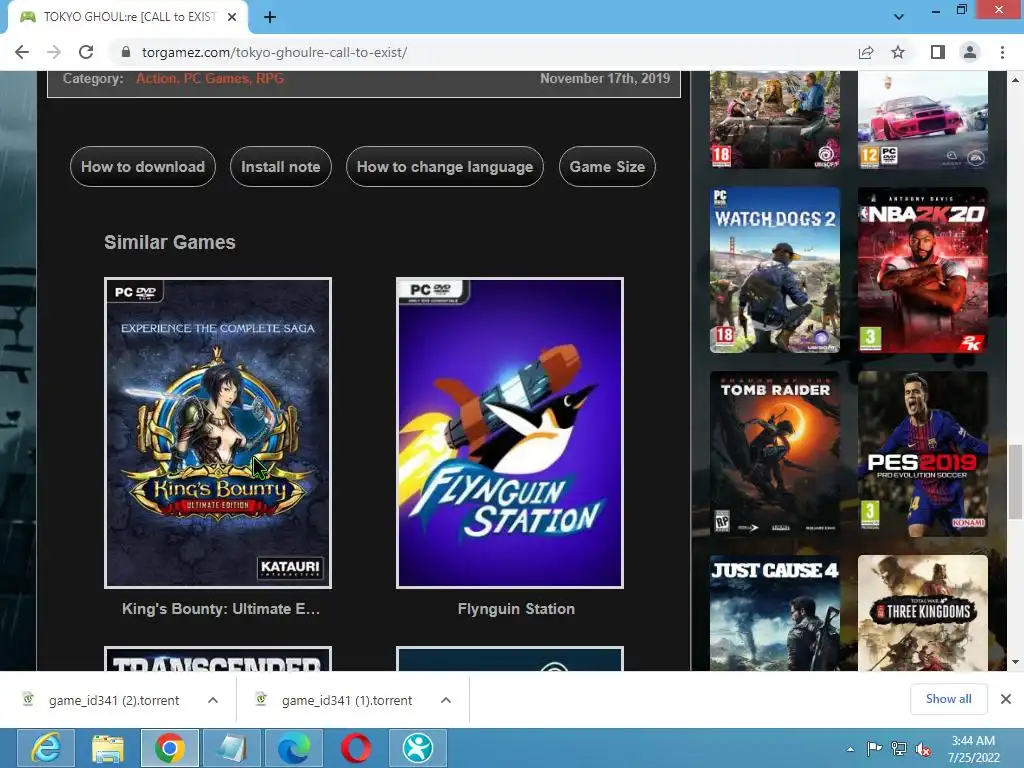Open Shadow of the Tomb Raider cover

(x=775, y=454)
